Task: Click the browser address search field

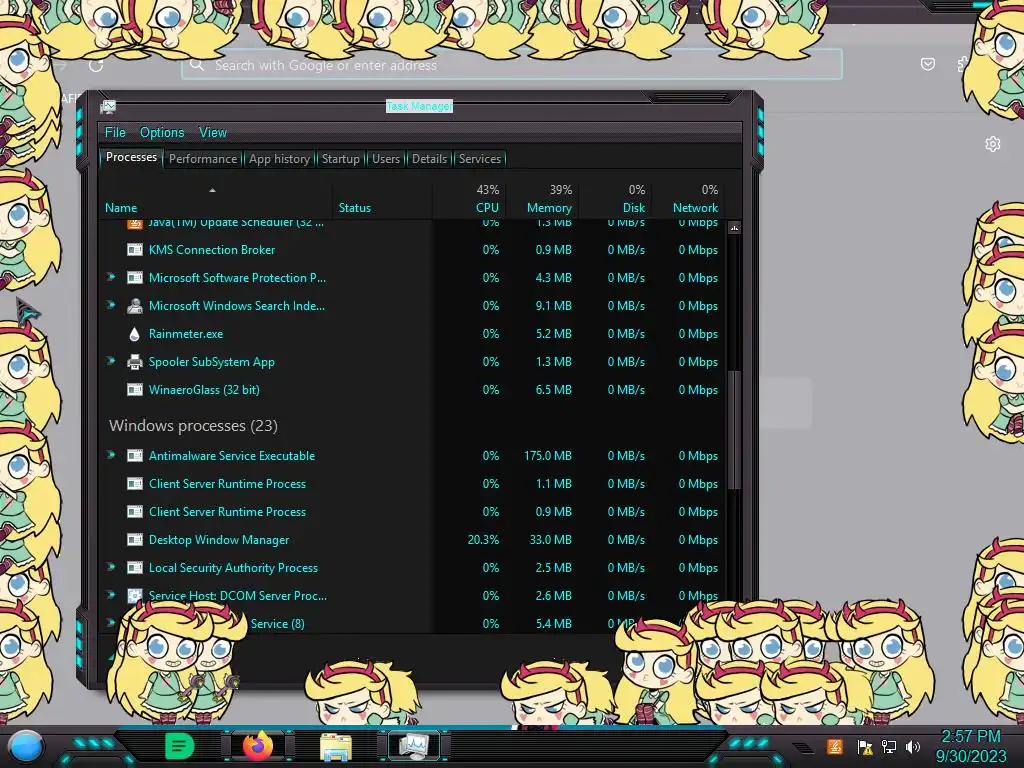Action: coord(512,65)
